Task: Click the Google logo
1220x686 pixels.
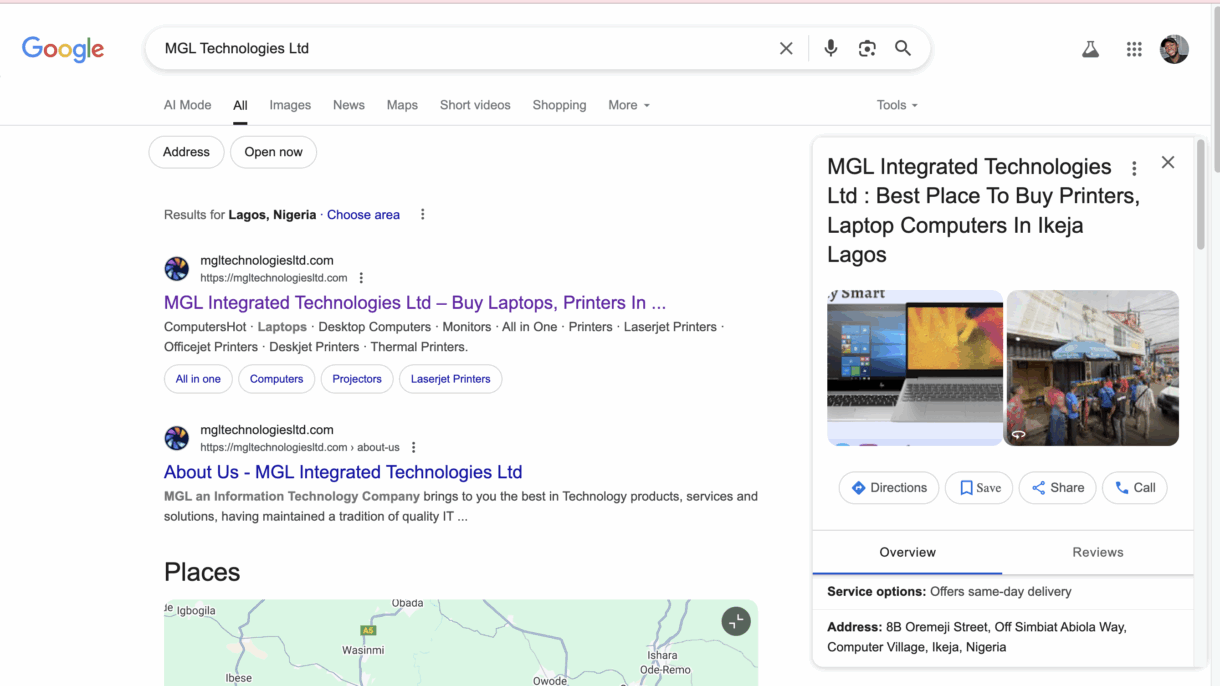Action: tap(63, 49)
